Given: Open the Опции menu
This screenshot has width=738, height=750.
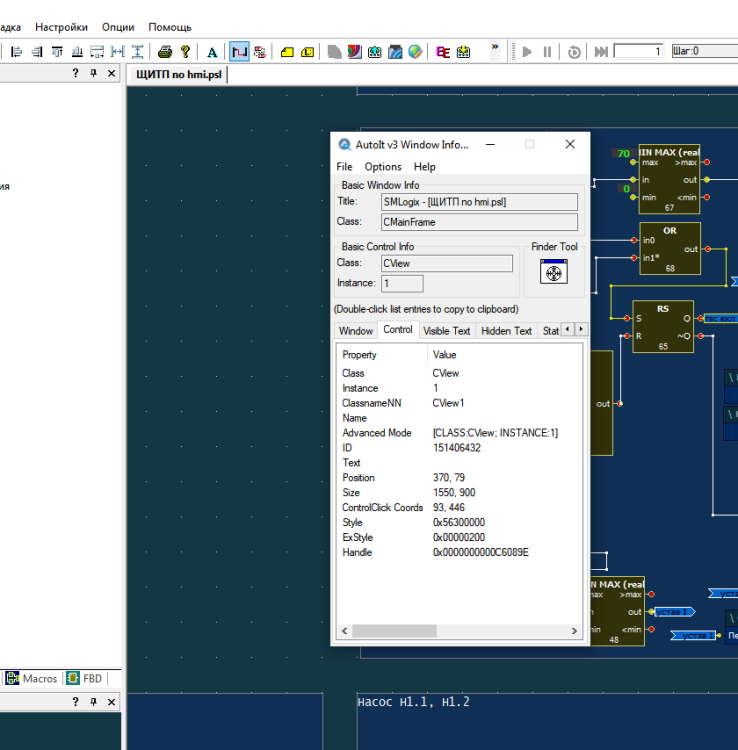Looking at the screenshot, I should click(118, 27).
